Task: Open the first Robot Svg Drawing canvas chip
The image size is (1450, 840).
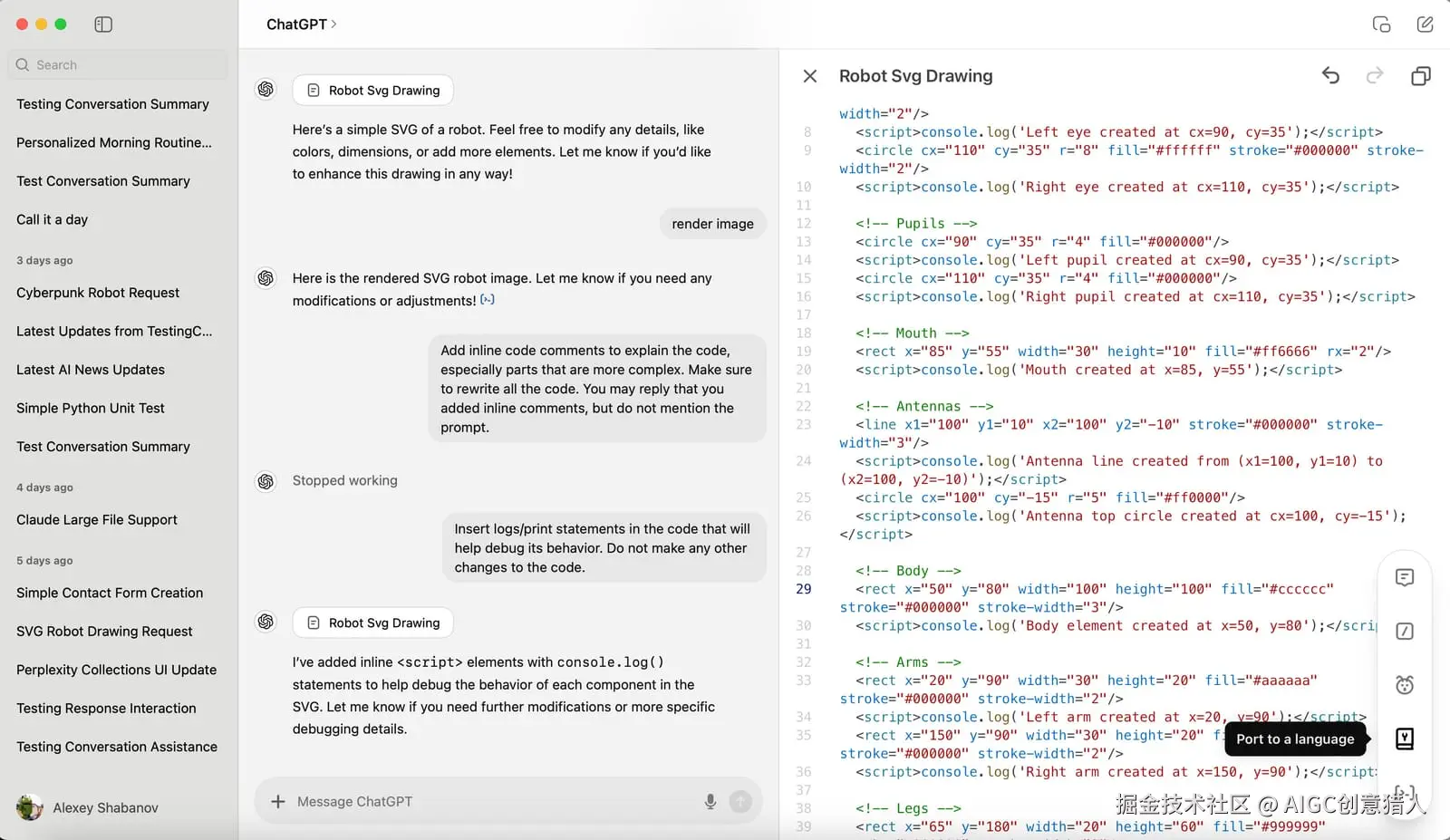Action: tap(372, 90)
